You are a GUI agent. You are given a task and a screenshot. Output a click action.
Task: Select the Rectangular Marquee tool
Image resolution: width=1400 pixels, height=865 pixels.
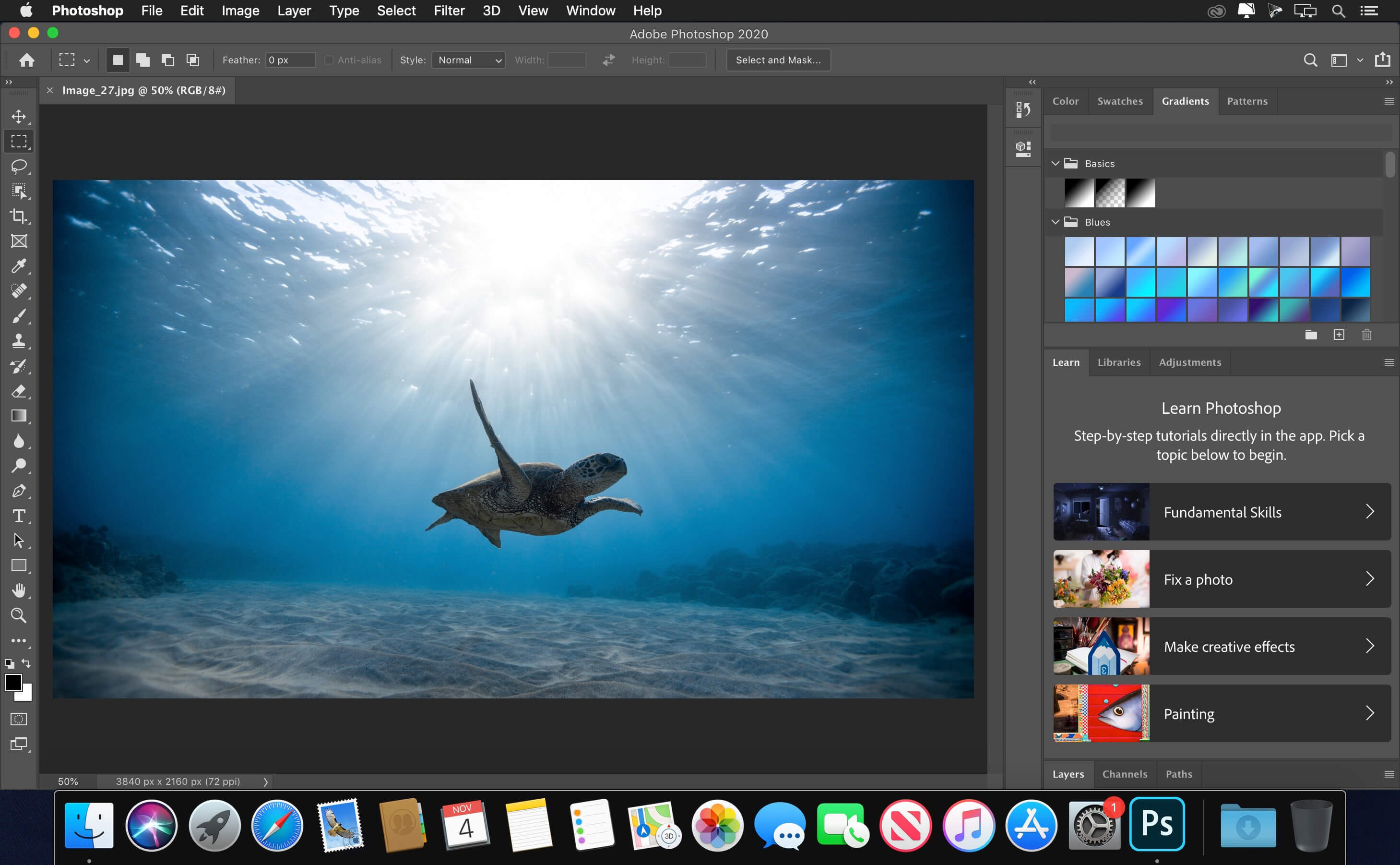(x=19, y=141)
